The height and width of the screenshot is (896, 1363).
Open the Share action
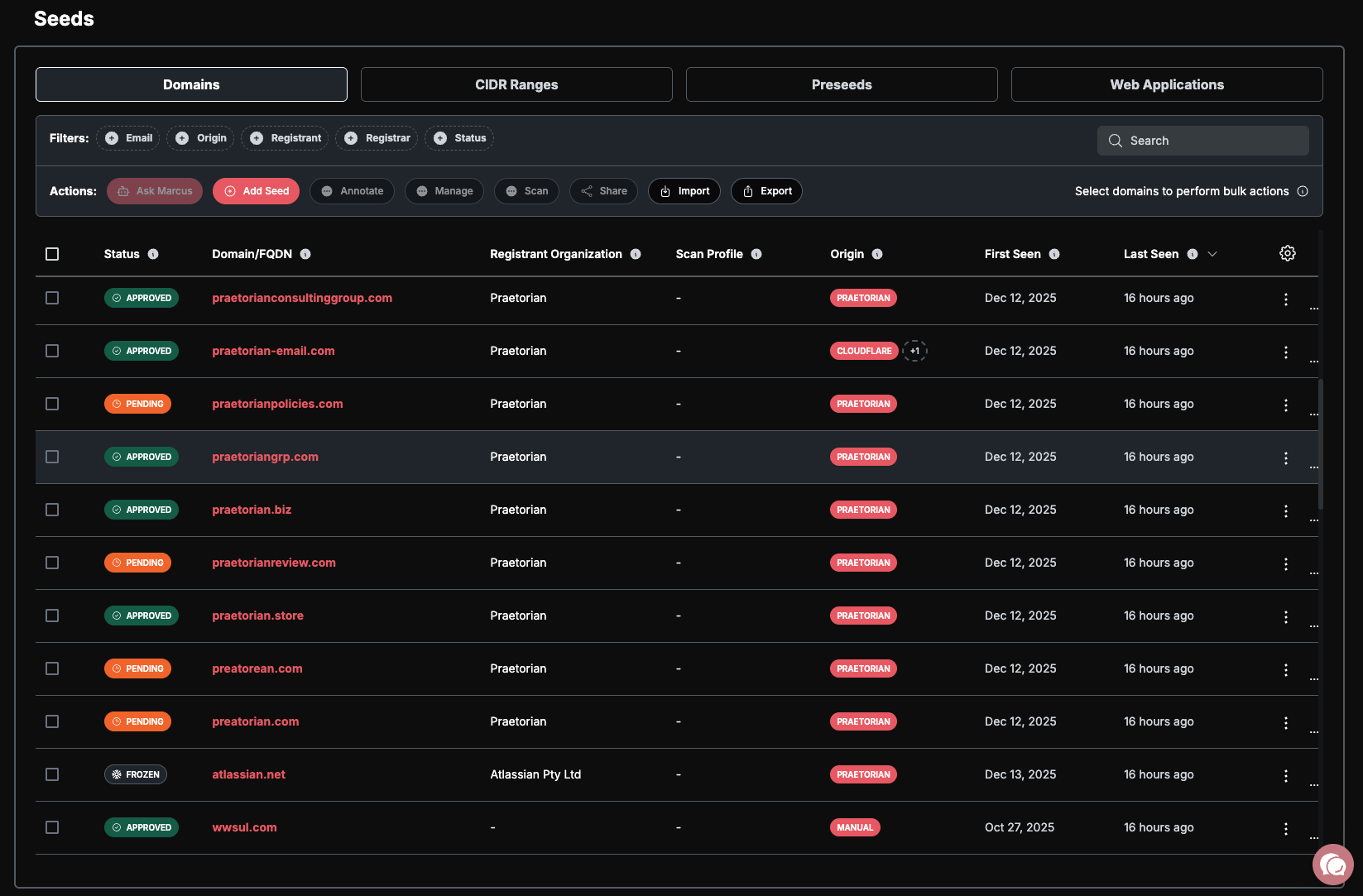click(x=603, y=191)
